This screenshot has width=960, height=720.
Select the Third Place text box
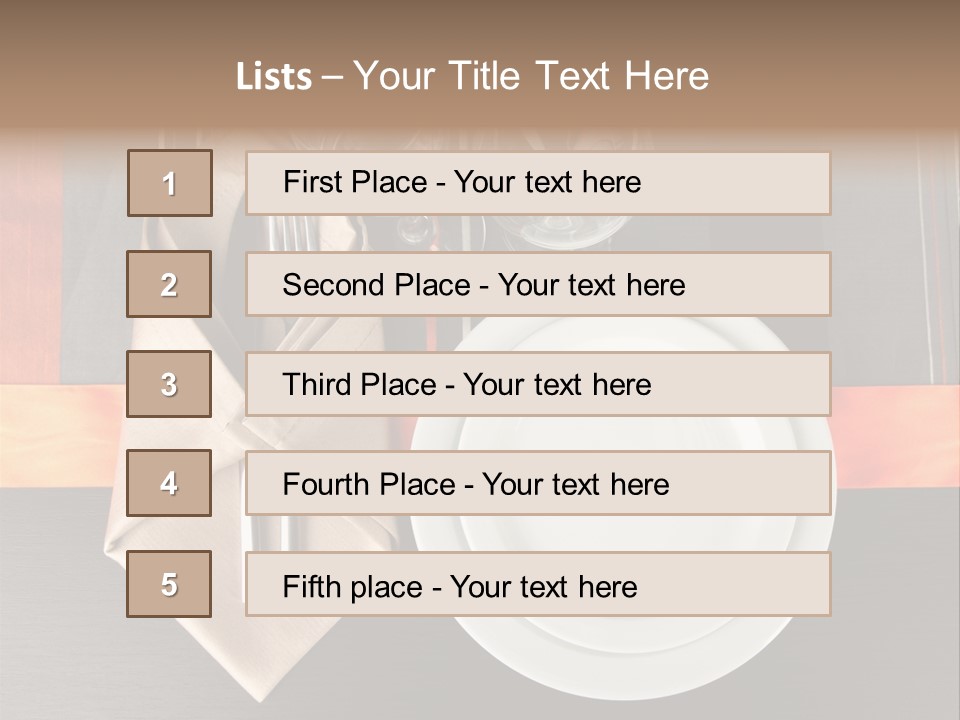[538, 384]
